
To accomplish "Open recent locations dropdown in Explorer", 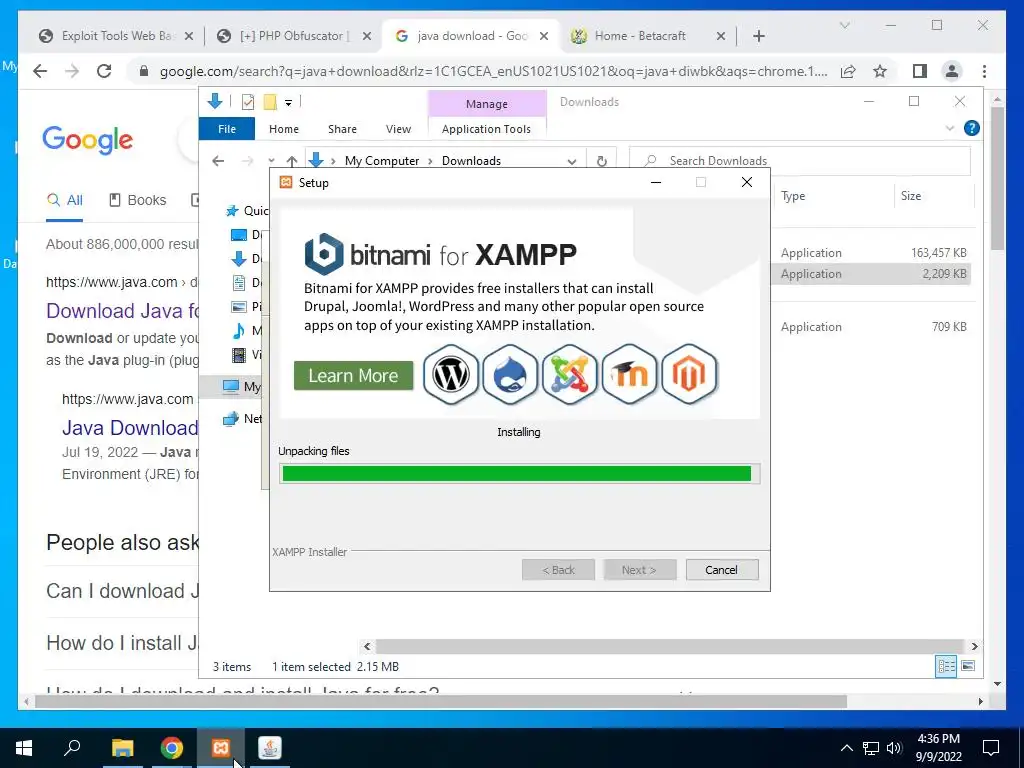I will click(x=271, y=161).
